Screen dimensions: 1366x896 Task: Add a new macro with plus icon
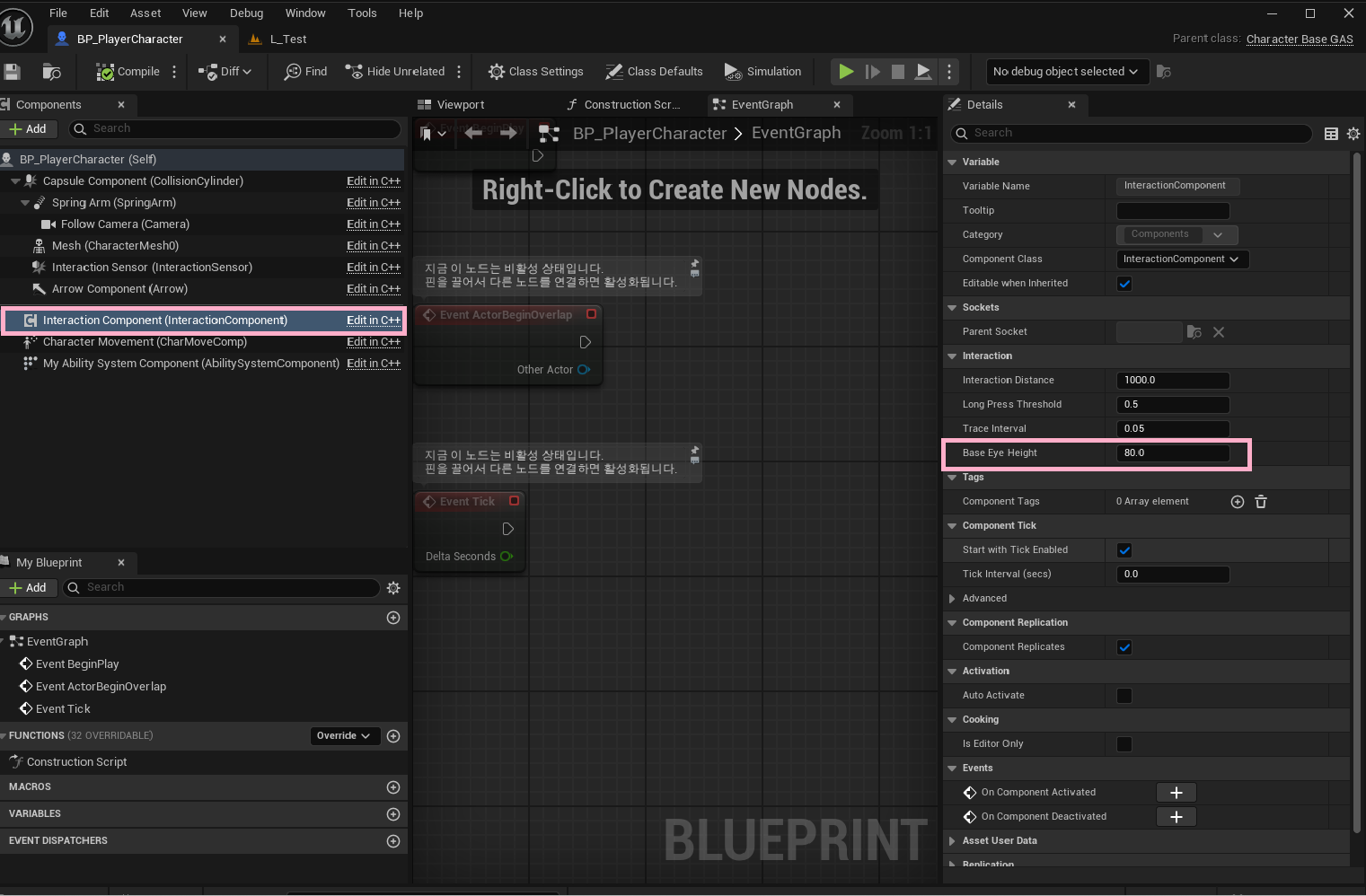point(393,787)
